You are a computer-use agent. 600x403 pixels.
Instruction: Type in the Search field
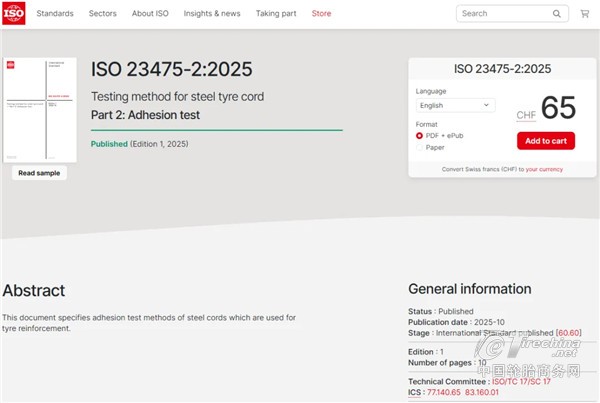(502, 14)
